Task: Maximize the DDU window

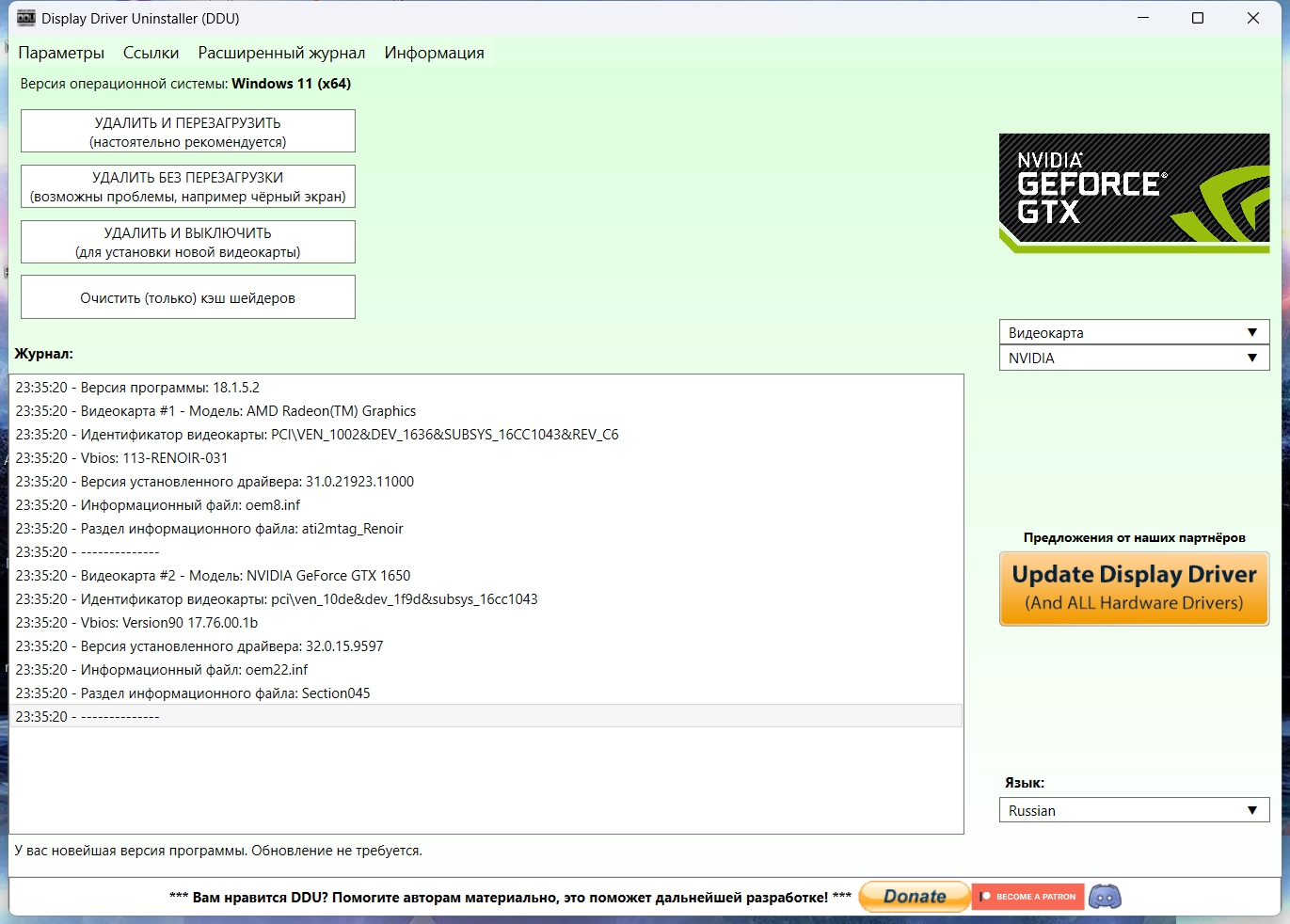Action: click(x=1198, y=18)
